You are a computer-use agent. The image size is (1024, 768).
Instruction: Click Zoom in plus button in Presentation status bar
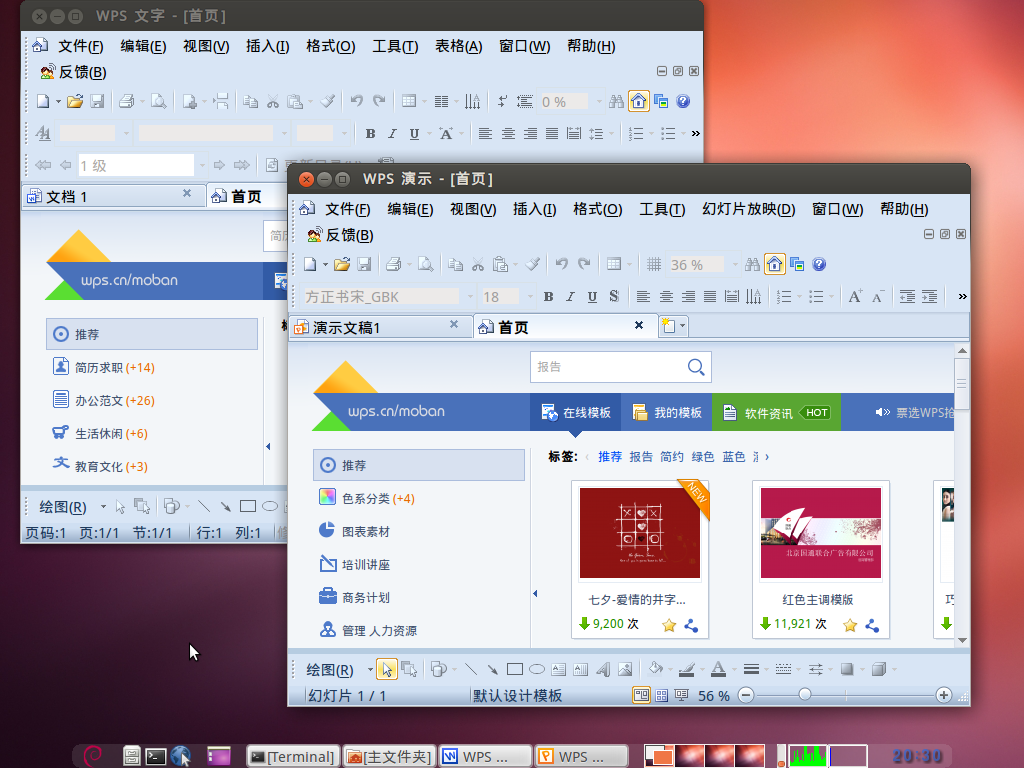(x=943, y=696)
